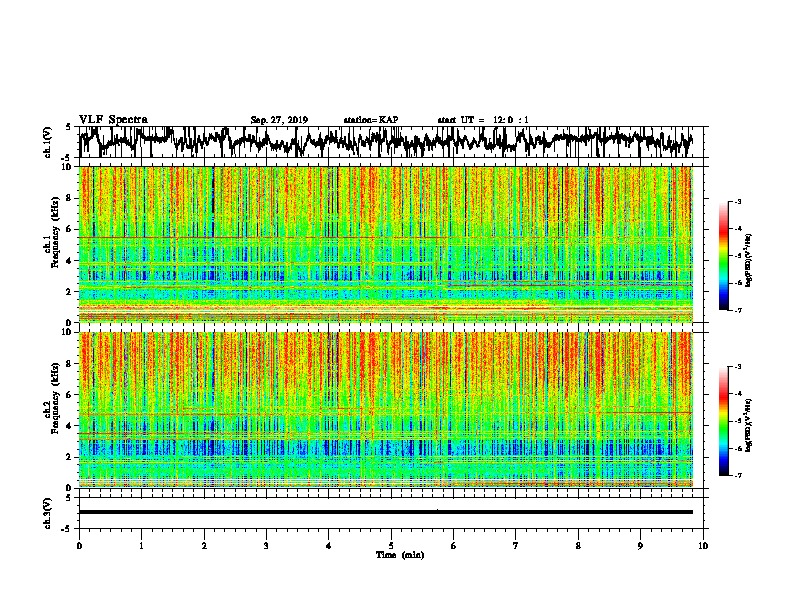Click the ch.1 frequency tick label "2"
Screen dimensions: 792x612
click(70, 291)
